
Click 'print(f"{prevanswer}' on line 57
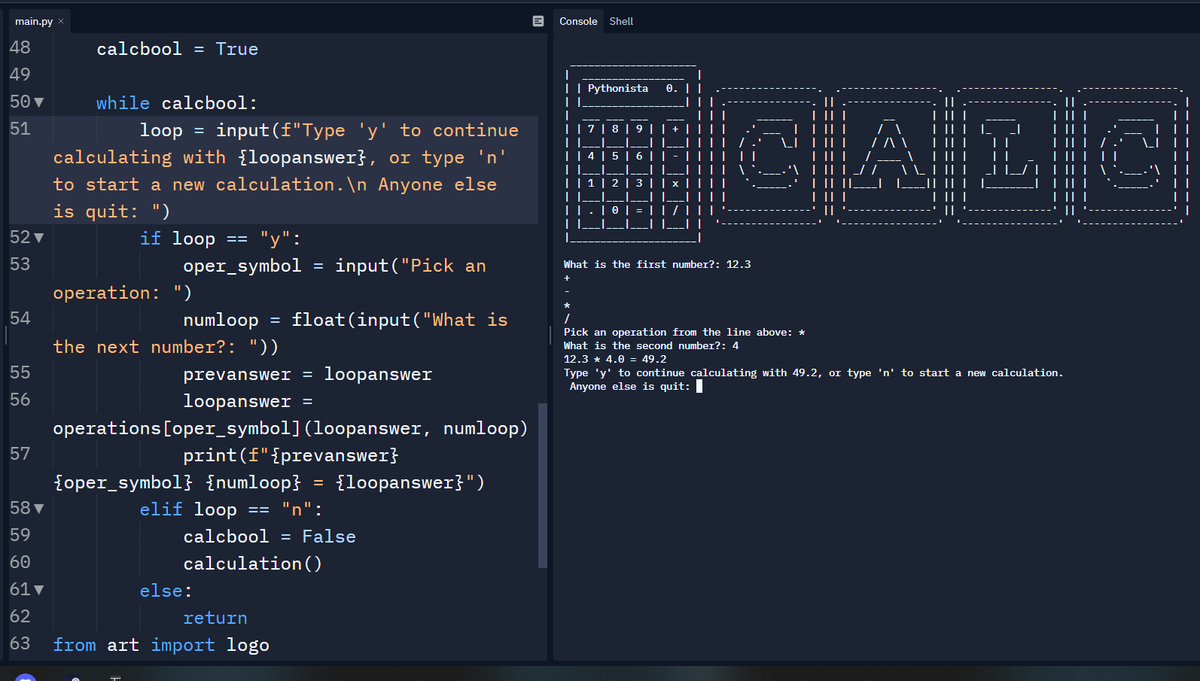[291, 456]
